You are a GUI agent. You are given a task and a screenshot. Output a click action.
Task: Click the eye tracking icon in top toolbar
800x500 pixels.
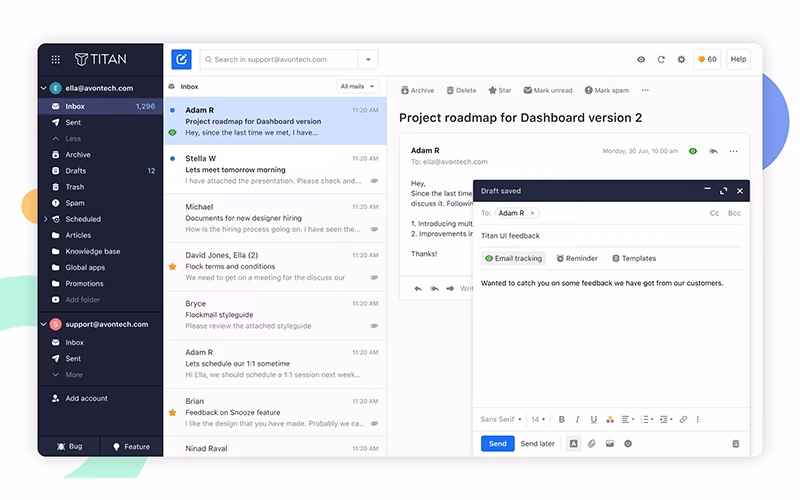pos(641,60)
